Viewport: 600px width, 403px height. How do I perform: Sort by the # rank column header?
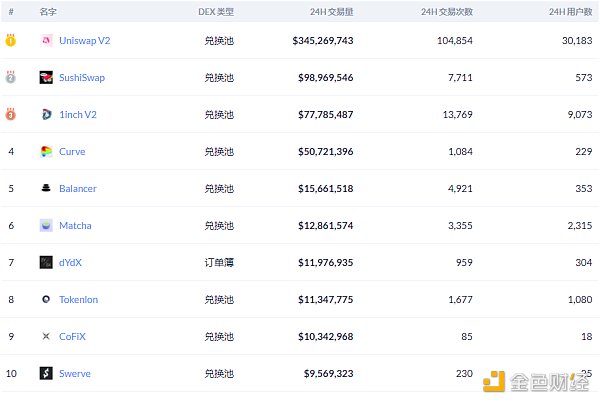[x=11, y=12]
